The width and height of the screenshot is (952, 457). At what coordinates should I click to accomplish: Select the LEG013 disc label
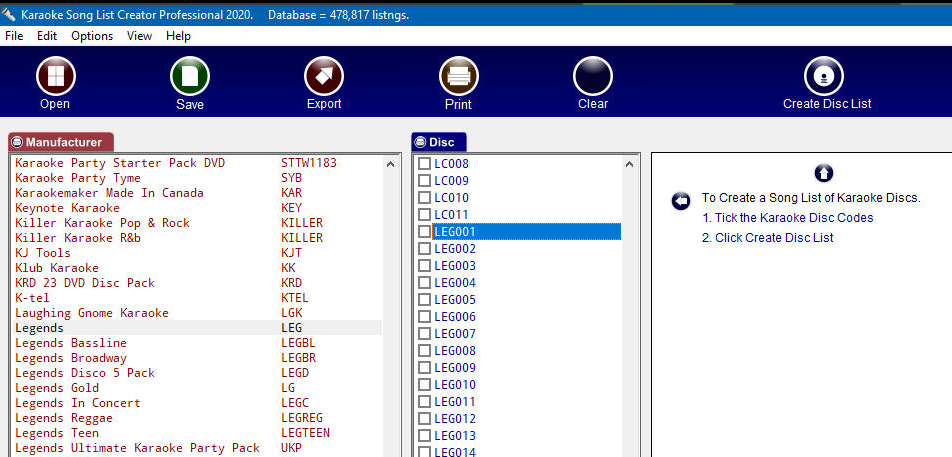point(455,436)
